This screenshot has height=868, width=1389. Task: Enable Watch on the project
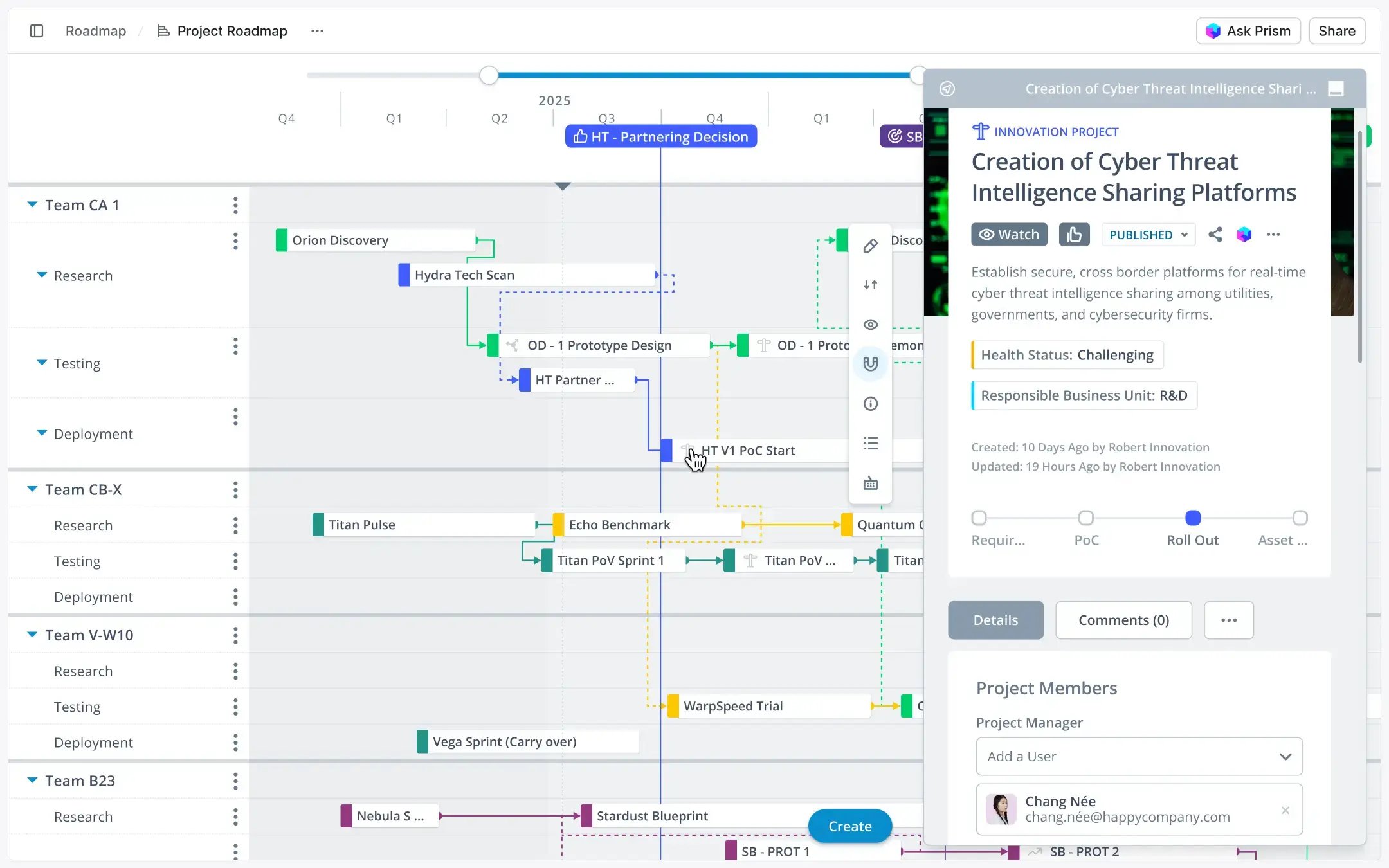1008,234
